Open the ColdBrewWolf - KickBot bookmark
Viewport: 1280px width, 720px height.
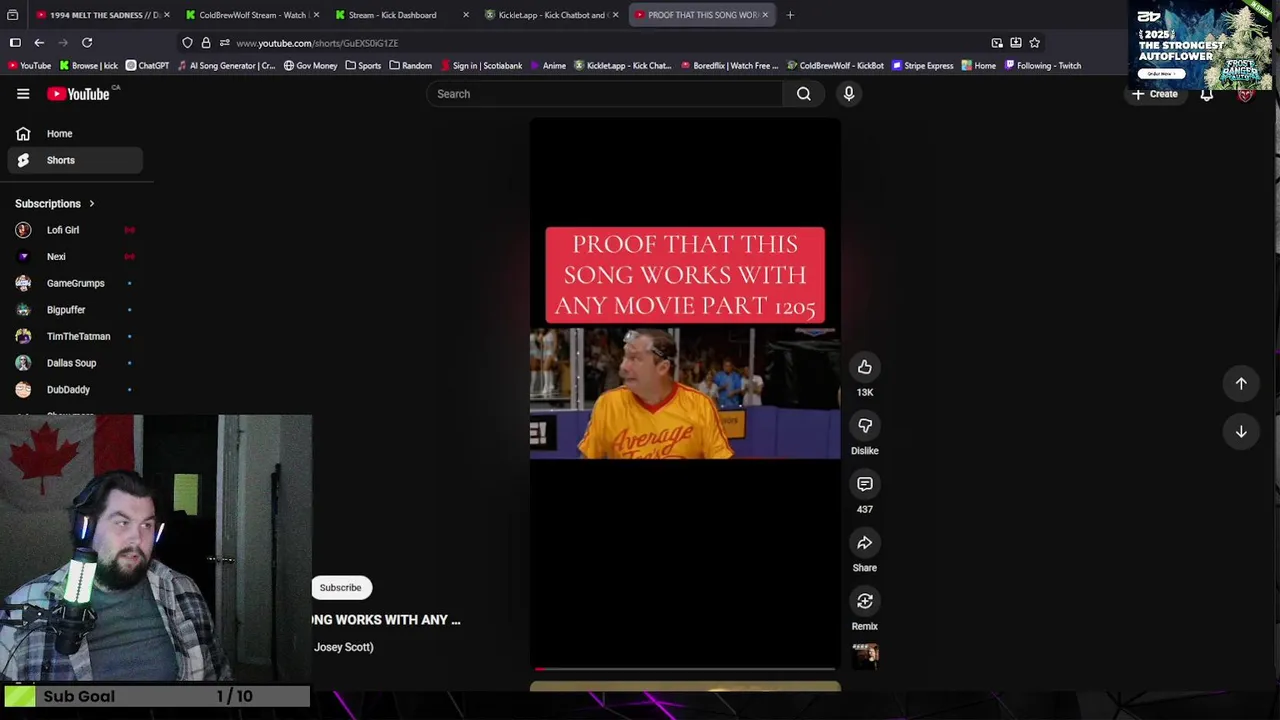836,66
